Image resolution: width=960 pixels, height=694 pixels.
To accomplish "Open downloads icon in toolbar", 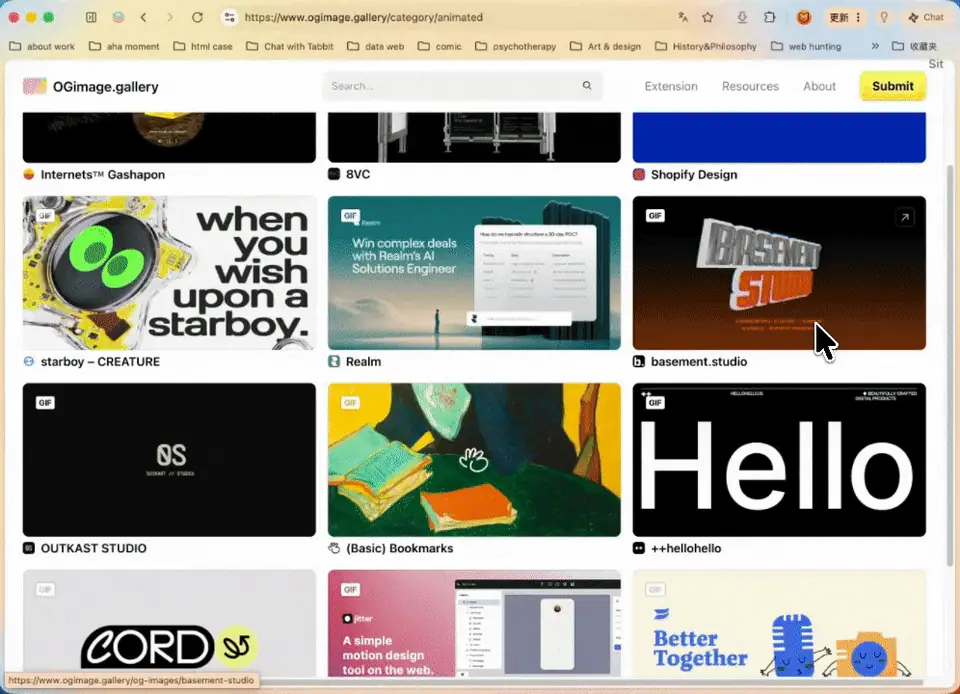I will [x=742, y=17].
